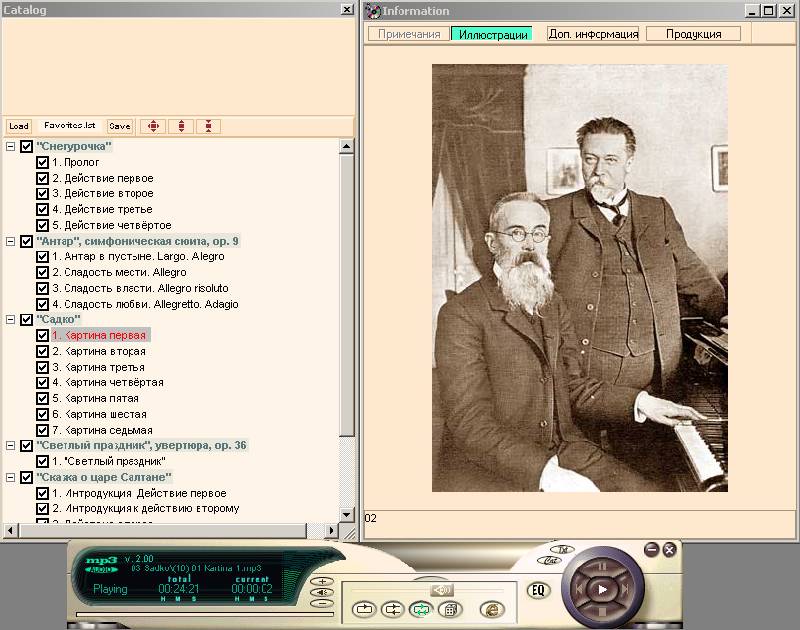Click the four-arrow icon in the Catalog toolbar
Image resolution: width=800 pixels, height=630 pixels.
153,126
